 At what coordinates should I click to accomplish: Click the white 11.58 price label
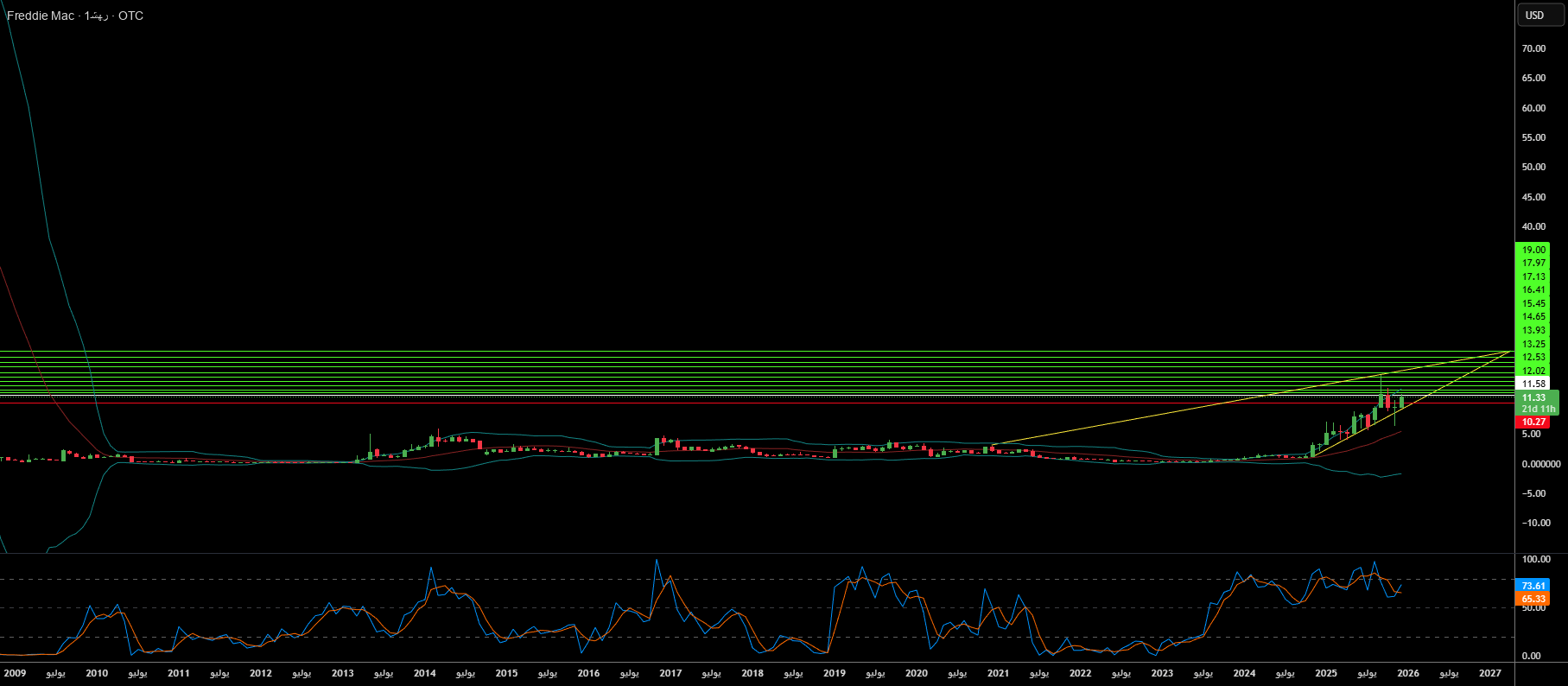coord(1533,384)
